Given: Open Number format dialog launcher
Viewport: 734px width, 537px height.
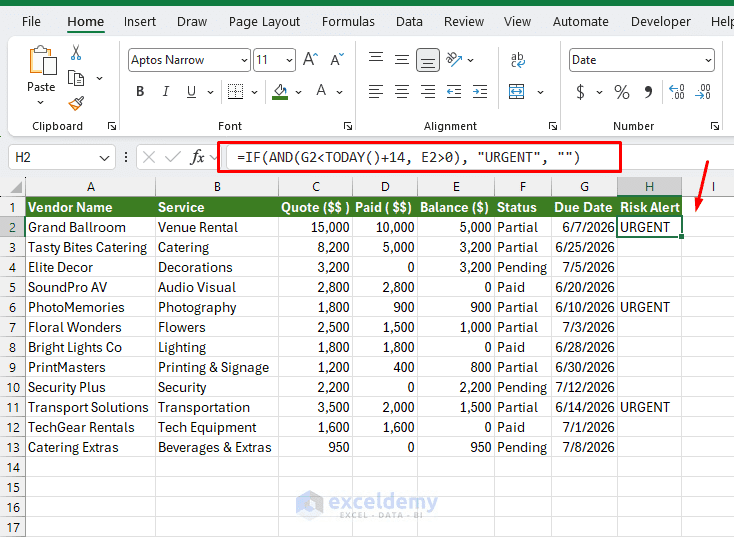Looking at the screenshot, I should [715, 126].
